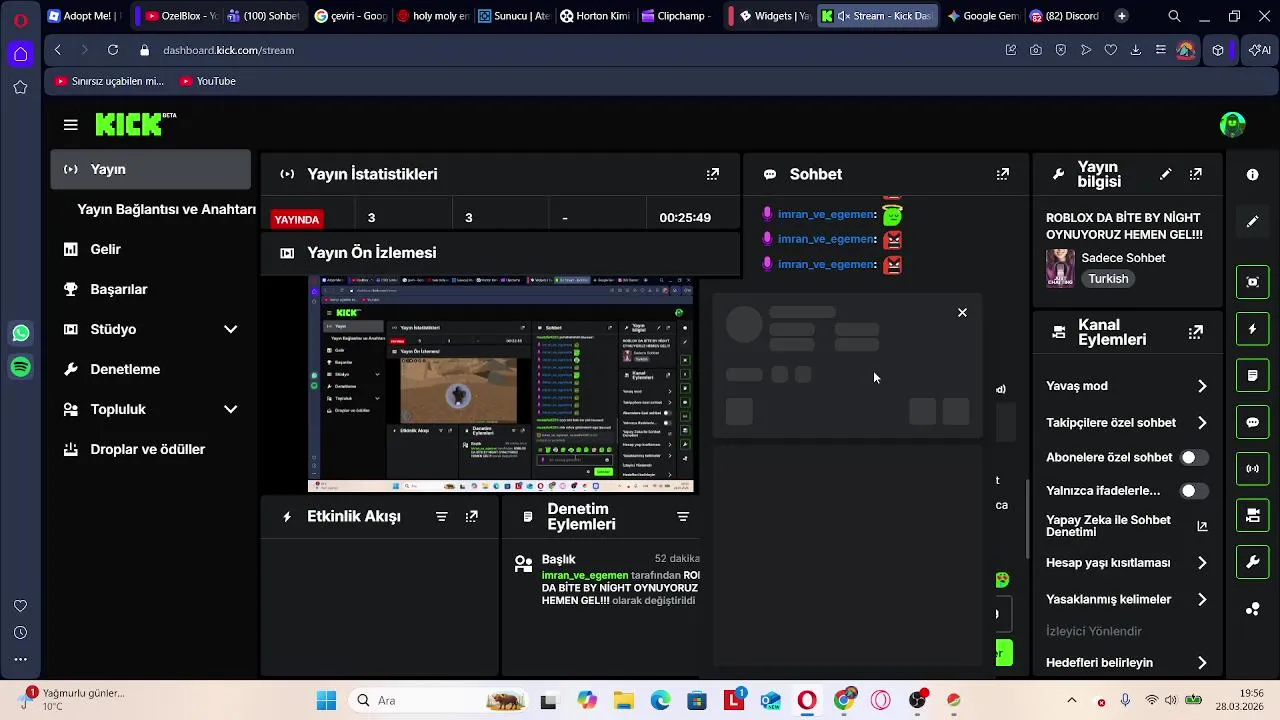Open Opera downloads icon
This screenshot has height=720, width=1280.
click(1135, 50)
